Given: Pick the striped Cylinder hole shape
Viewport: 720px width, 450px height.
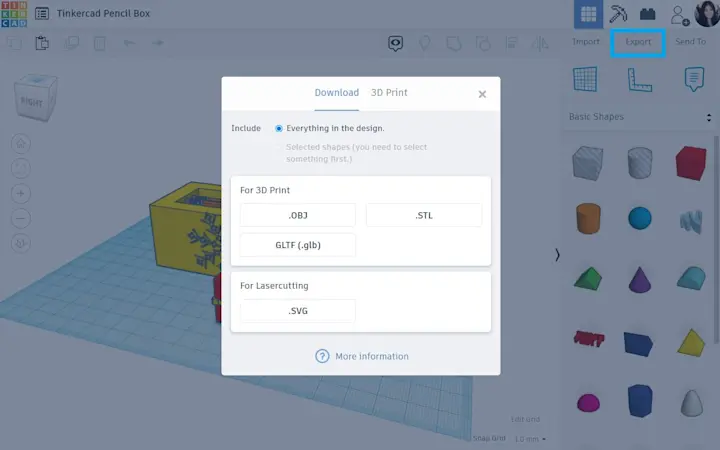Looking at the screenshot, I should click(640, 163).
